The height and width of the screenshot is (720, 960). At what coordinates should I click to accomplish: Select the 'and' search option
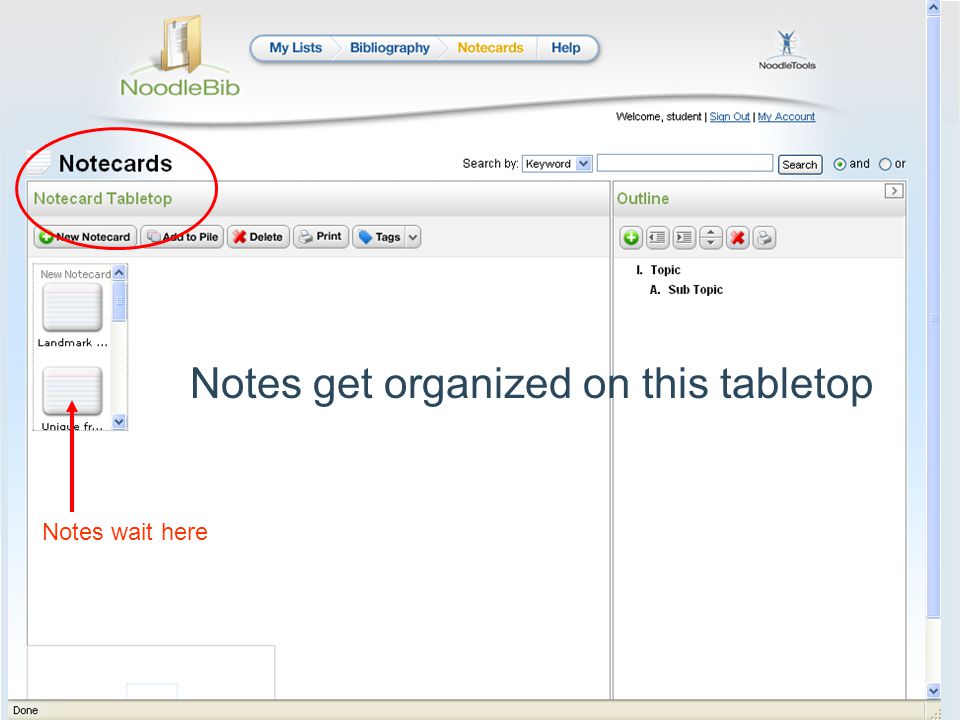[x=840, y=164]
